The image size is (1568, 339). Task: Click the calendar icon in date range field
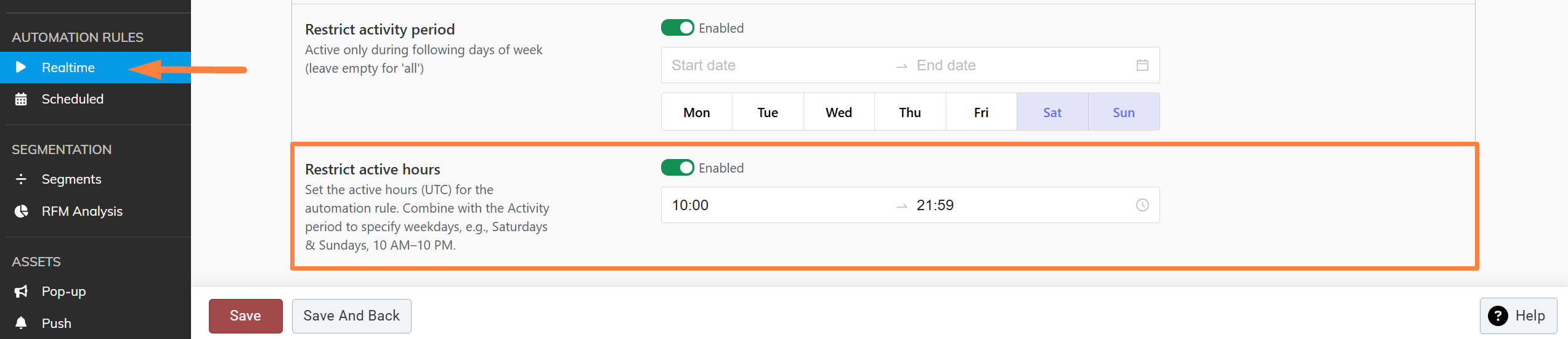(1142, 65)
